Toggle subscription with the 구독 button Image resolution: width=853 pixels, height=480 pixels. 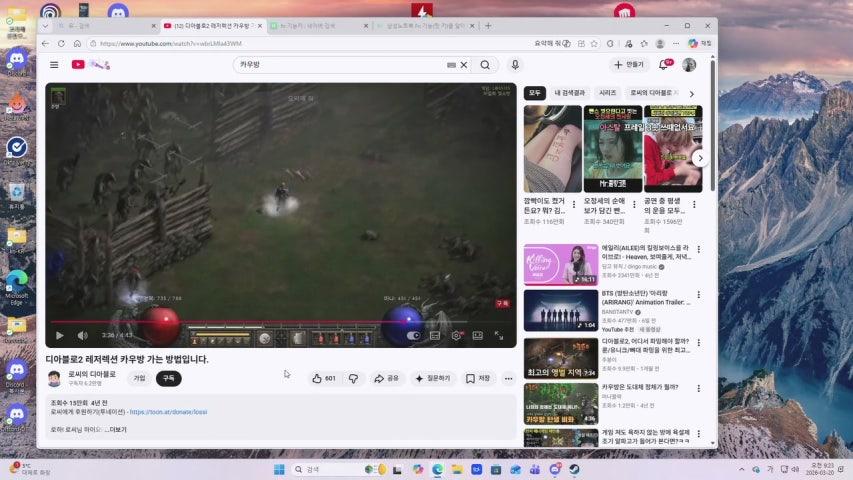pos(169,379)
